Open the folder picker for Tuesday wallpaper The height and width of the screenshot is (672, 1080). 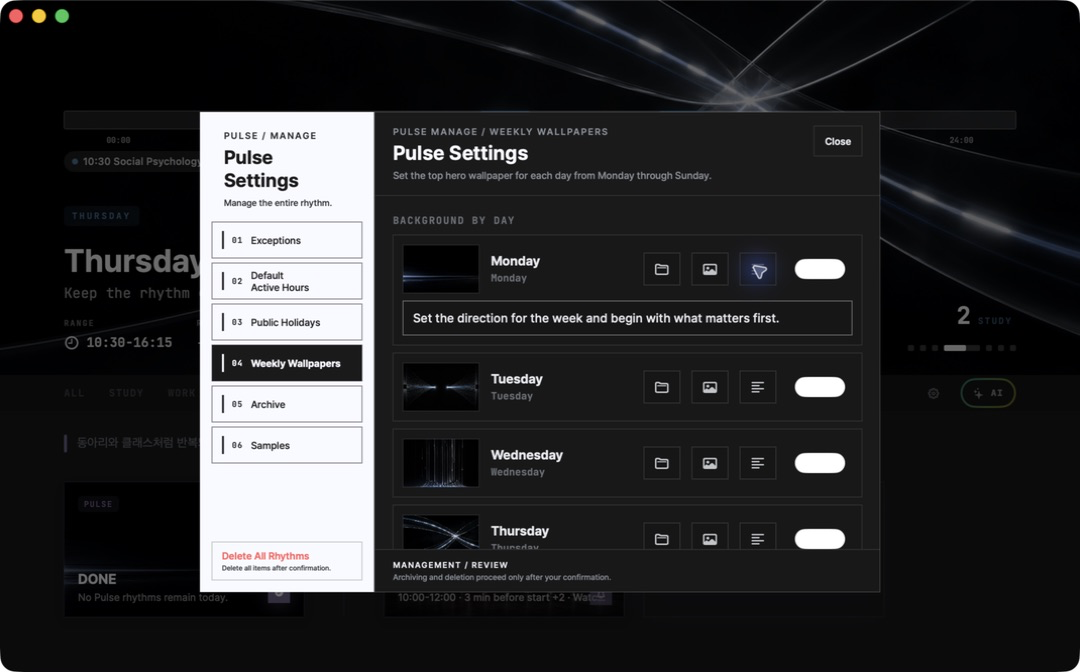[661, 387]
